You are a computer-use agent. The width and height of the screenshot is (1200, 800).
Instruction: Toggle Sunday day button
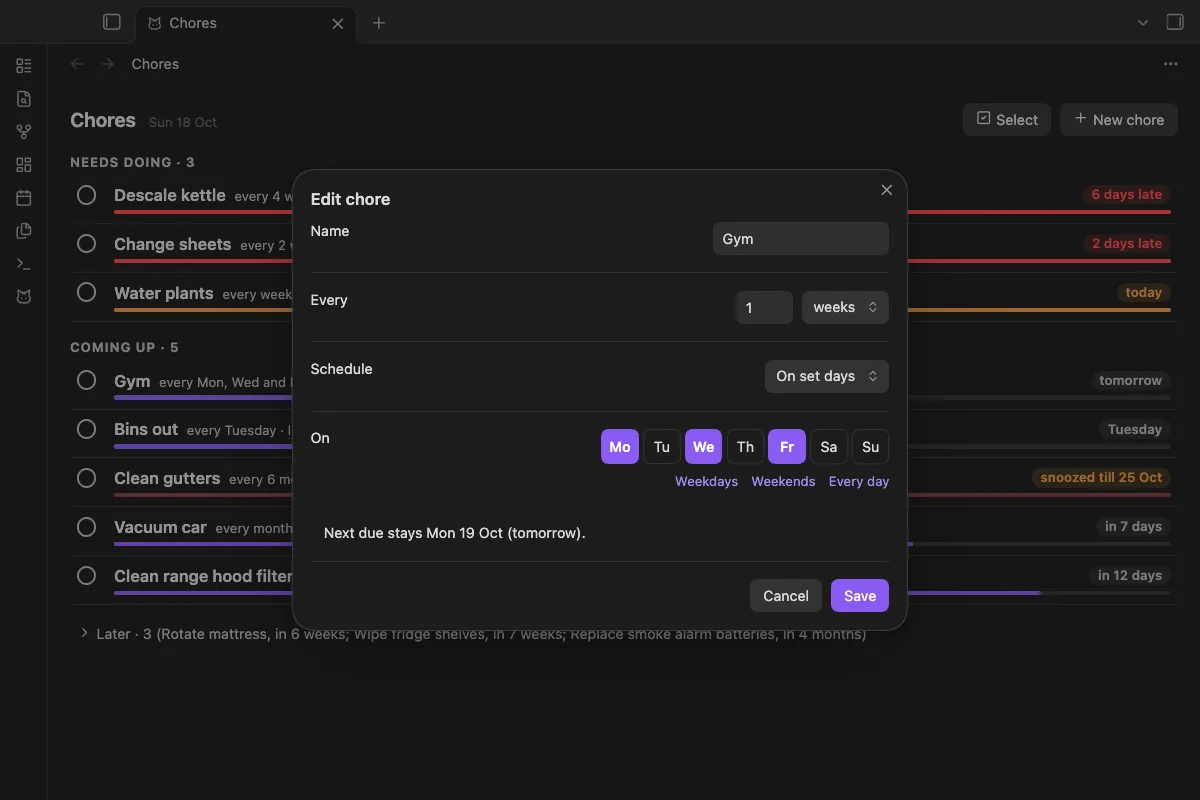[870, 447]
